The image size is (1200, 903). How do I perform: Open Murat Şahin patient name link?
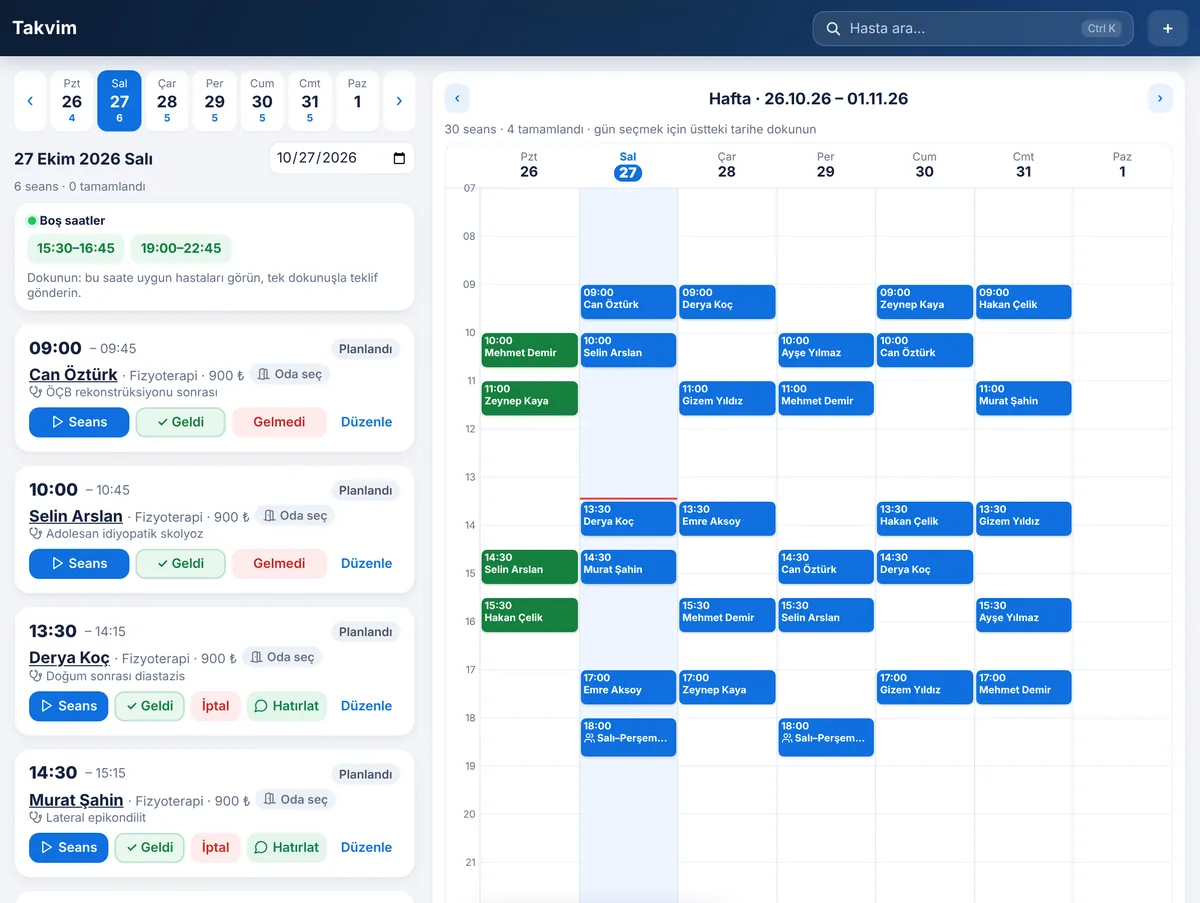coord(76,800)
